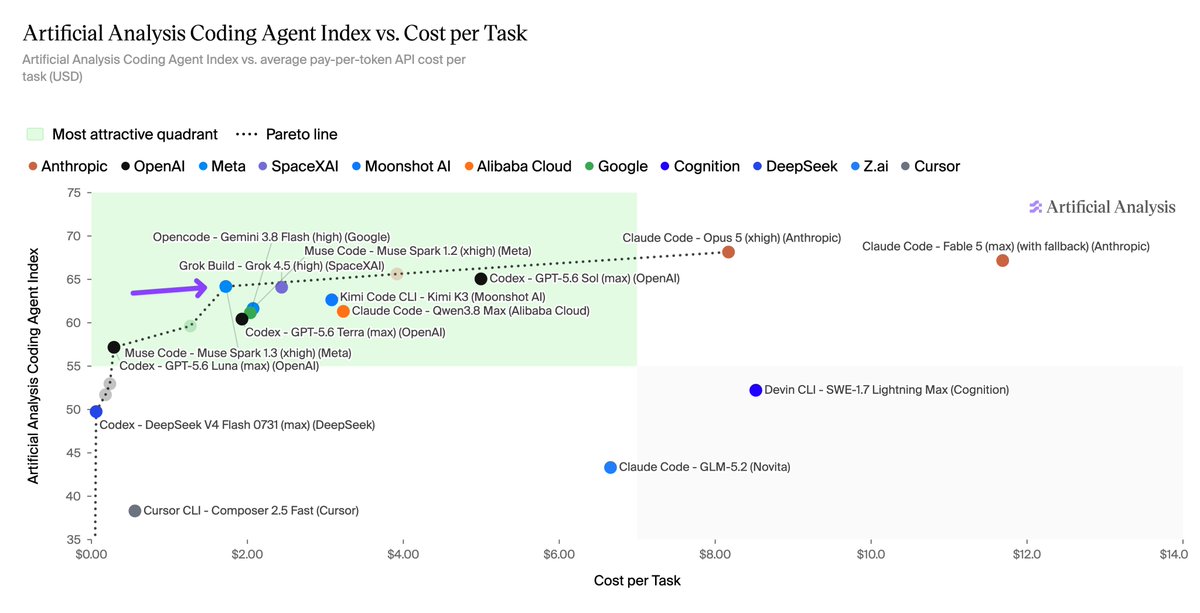Screen dimensions: 1200x613
Task: Click the 35 y-axis tick label
Action: (75, 540)
